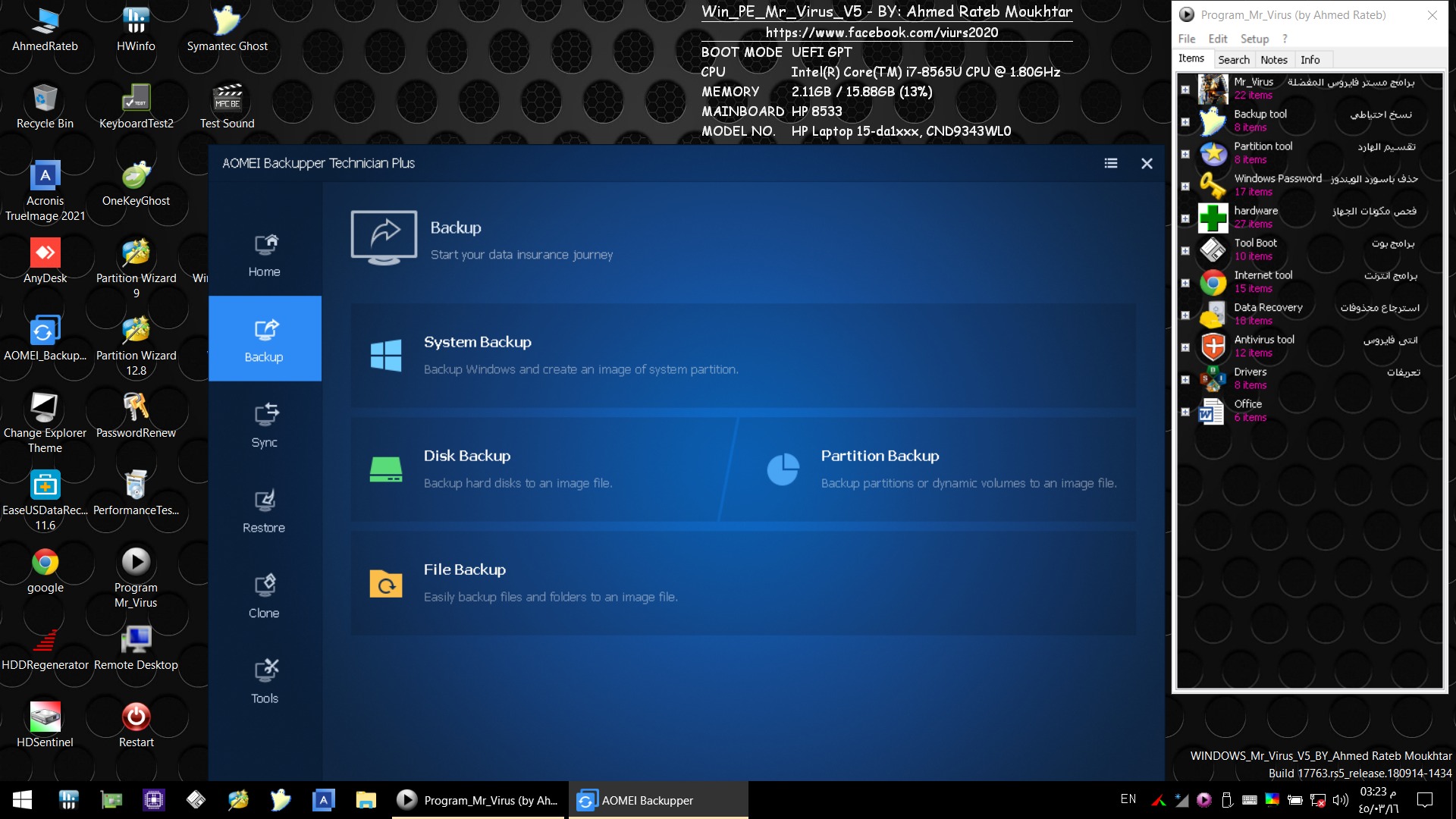
Task: Open AnyDesk desktop icon
Action: 45,262
